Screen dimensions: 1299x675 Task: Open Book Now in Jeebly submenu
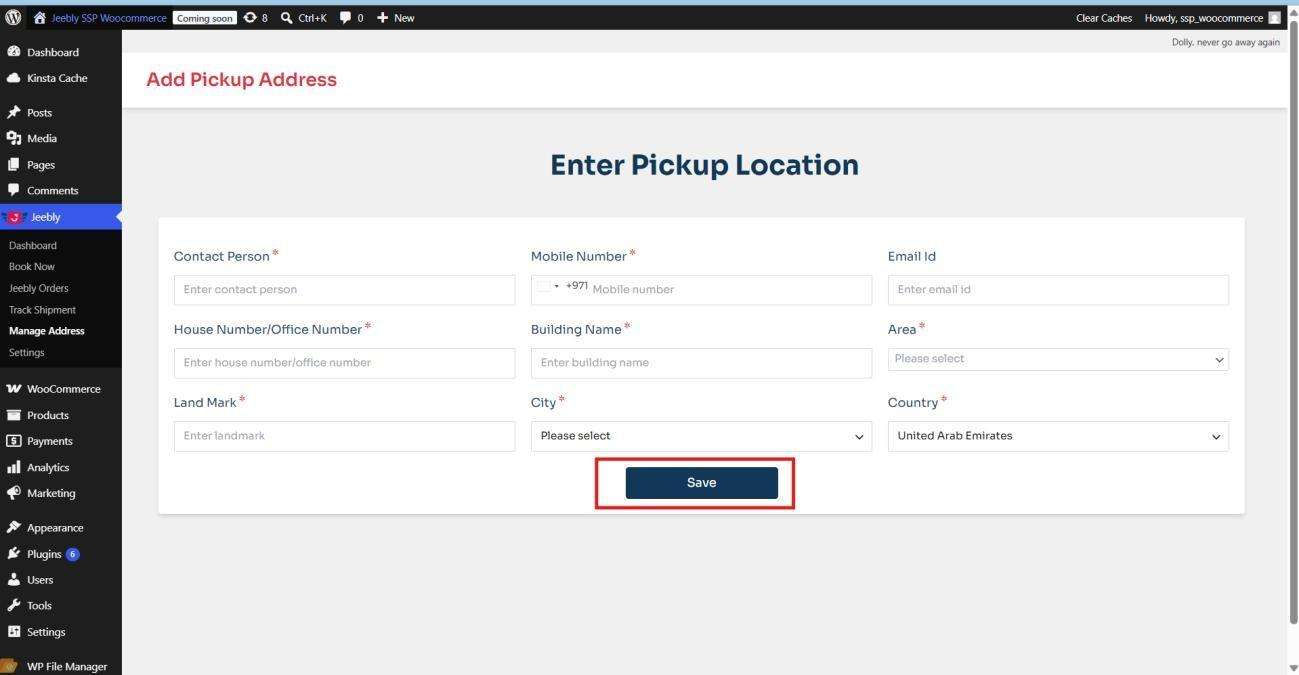click(32, 267)
